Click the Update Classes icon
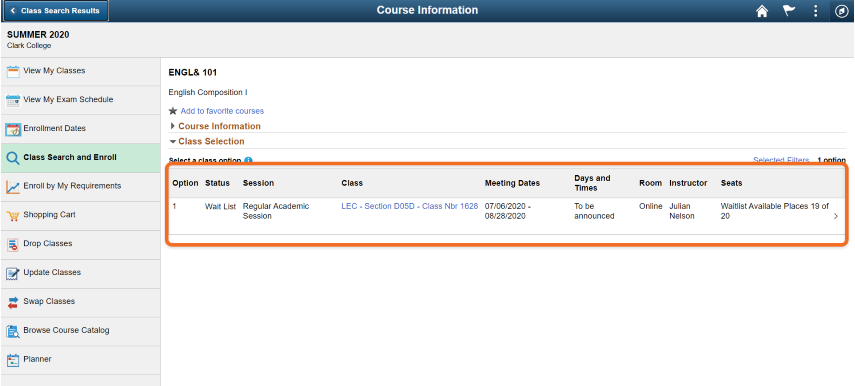855x386 pixels. (13, 274)
